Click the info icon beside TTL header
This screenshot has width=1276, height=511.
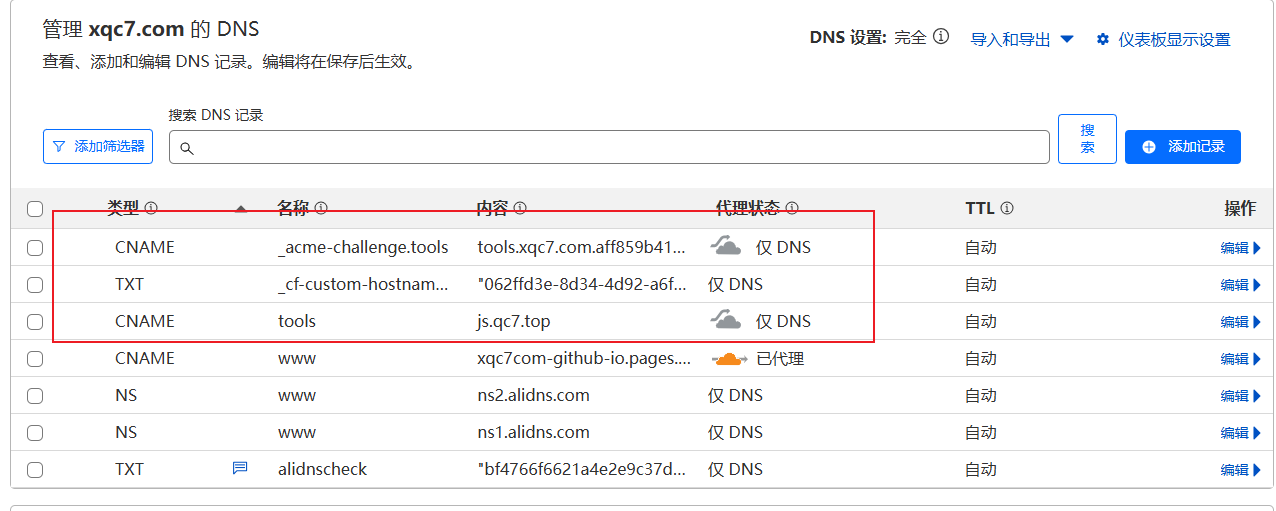[1007, 208]
